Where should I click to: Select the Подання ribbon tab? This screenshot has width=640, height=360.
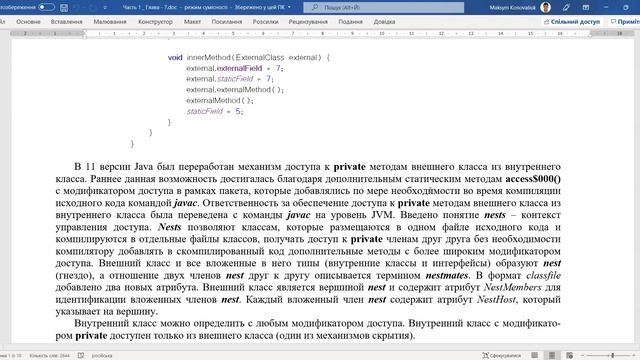tap(350, 22)
